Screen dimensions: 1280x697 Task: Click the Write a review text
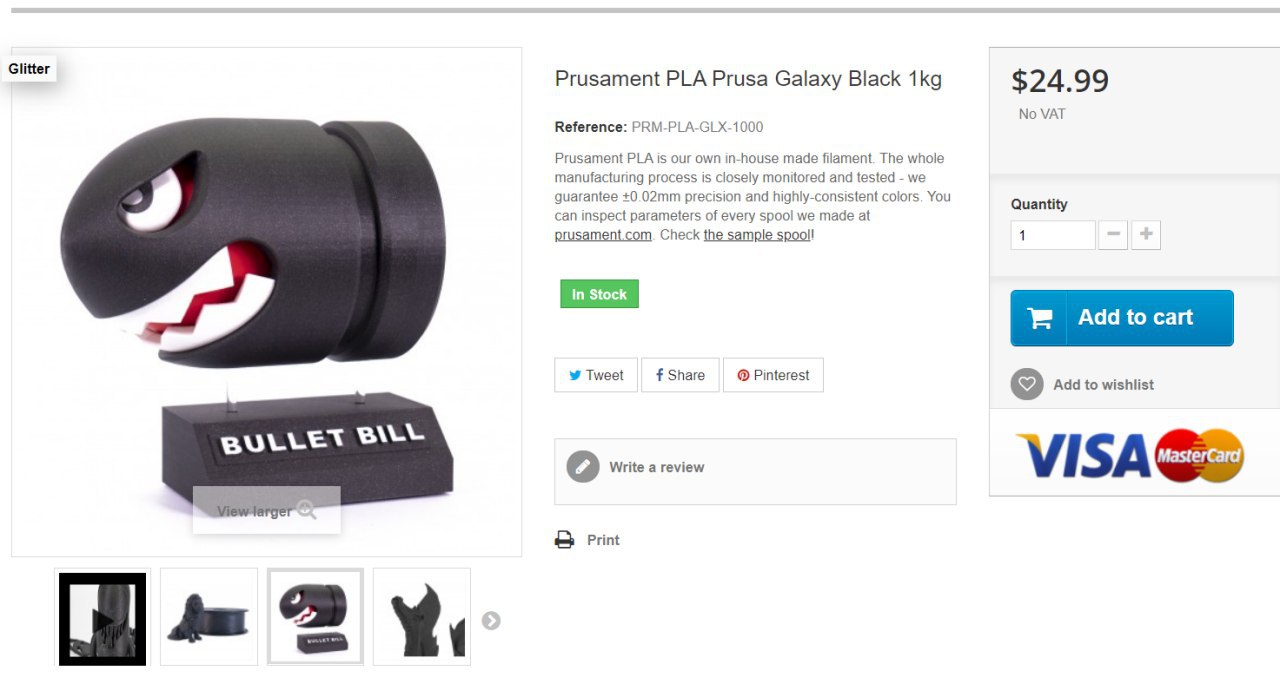coord(657,467)
